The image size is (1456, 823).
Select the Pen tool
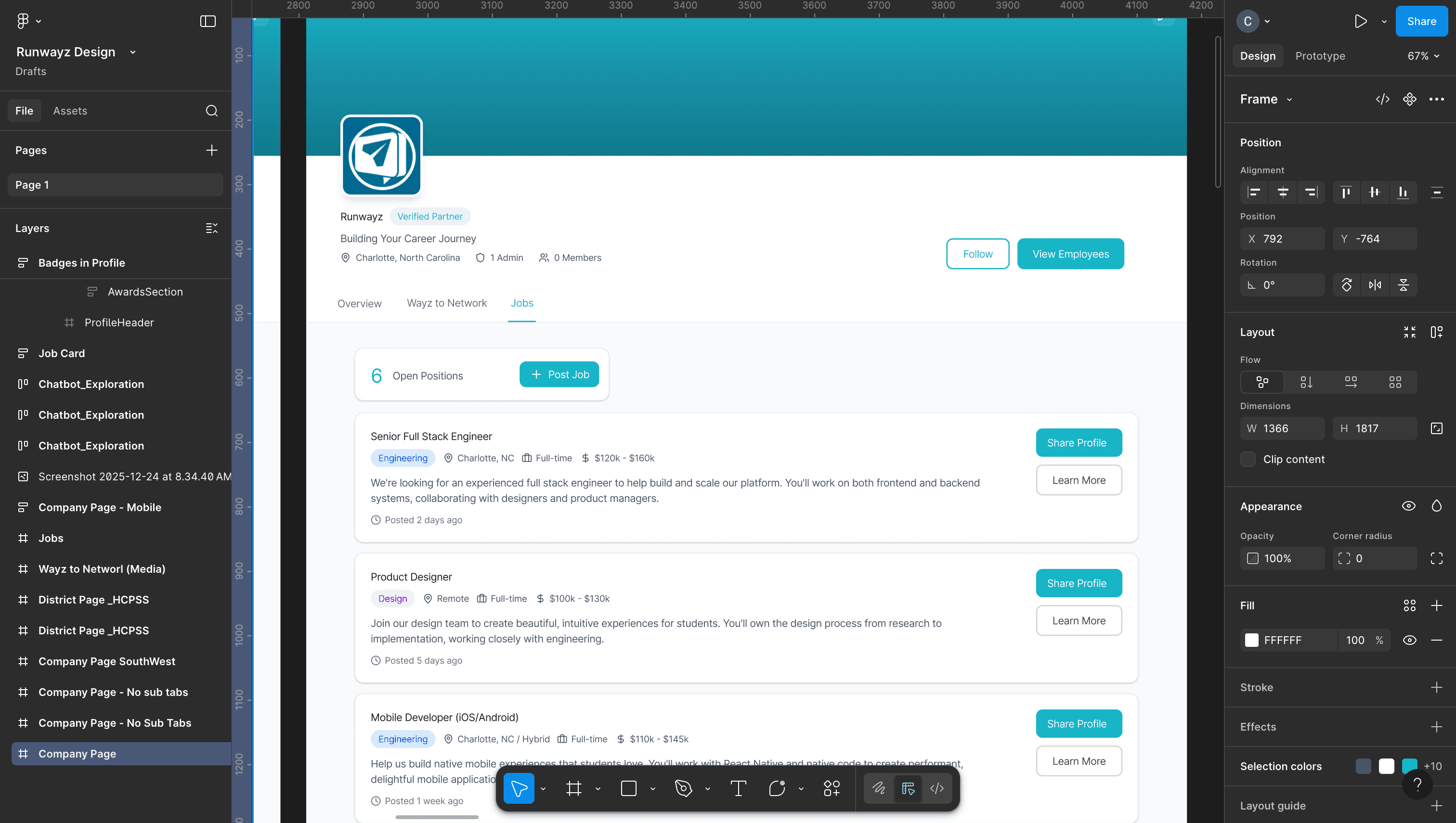pyautogui.click(x=683, y=788)
